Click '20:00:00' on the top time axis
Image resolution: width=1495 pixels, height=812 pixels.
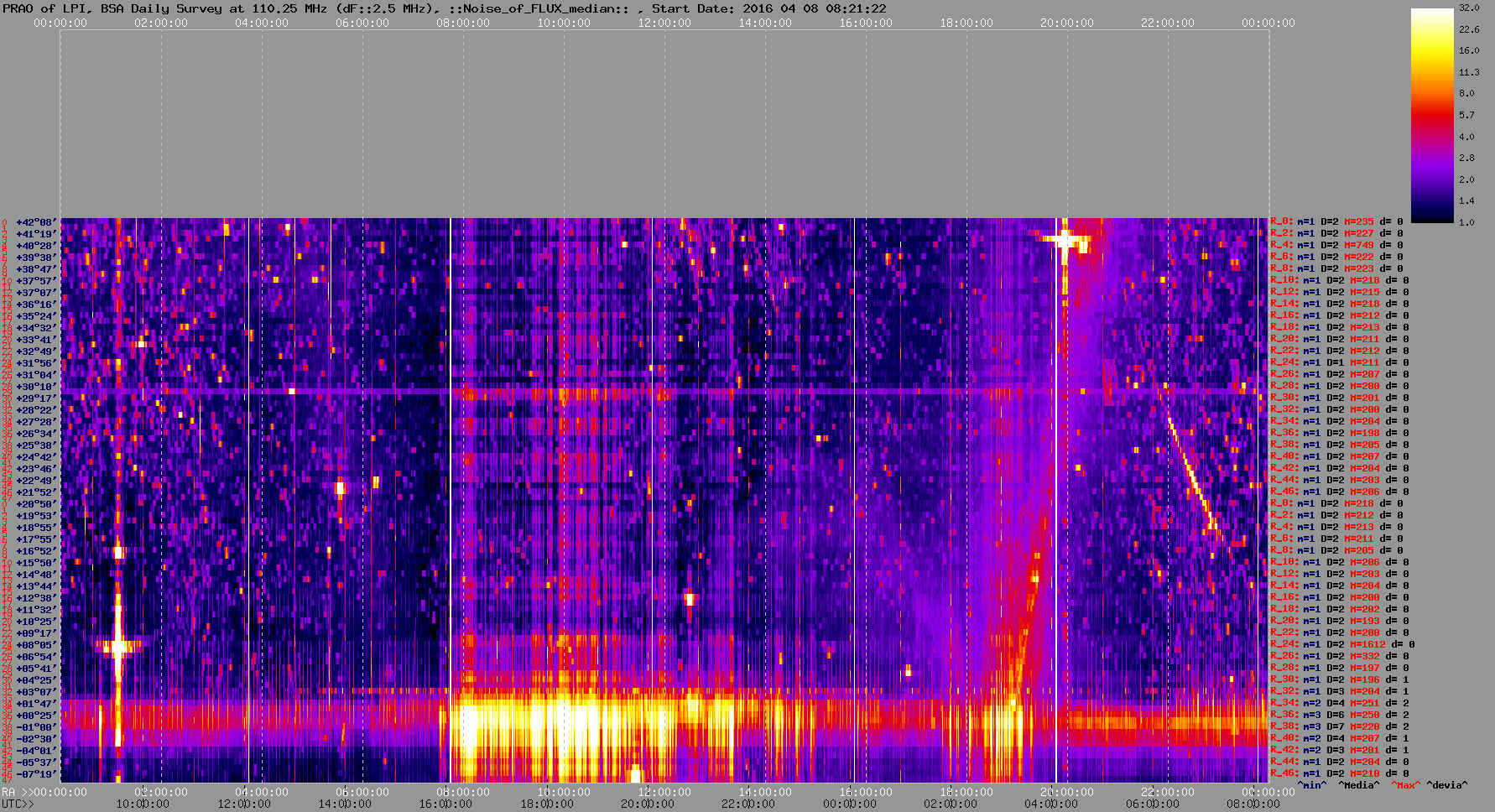(x=1067, y=23)
